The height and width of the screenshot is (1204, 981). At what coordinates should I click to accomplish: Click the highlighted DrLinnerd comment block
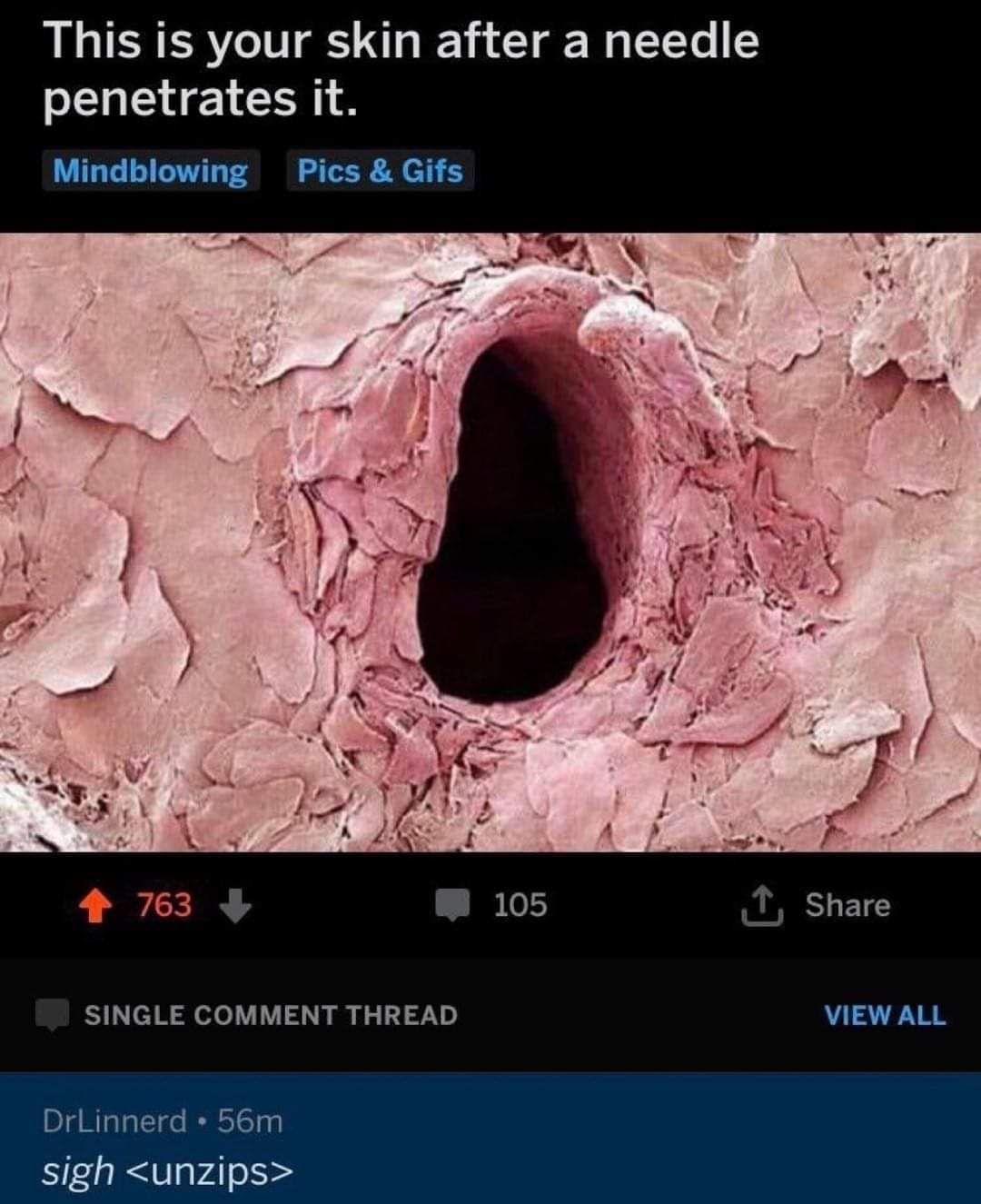pos(490,1138)
